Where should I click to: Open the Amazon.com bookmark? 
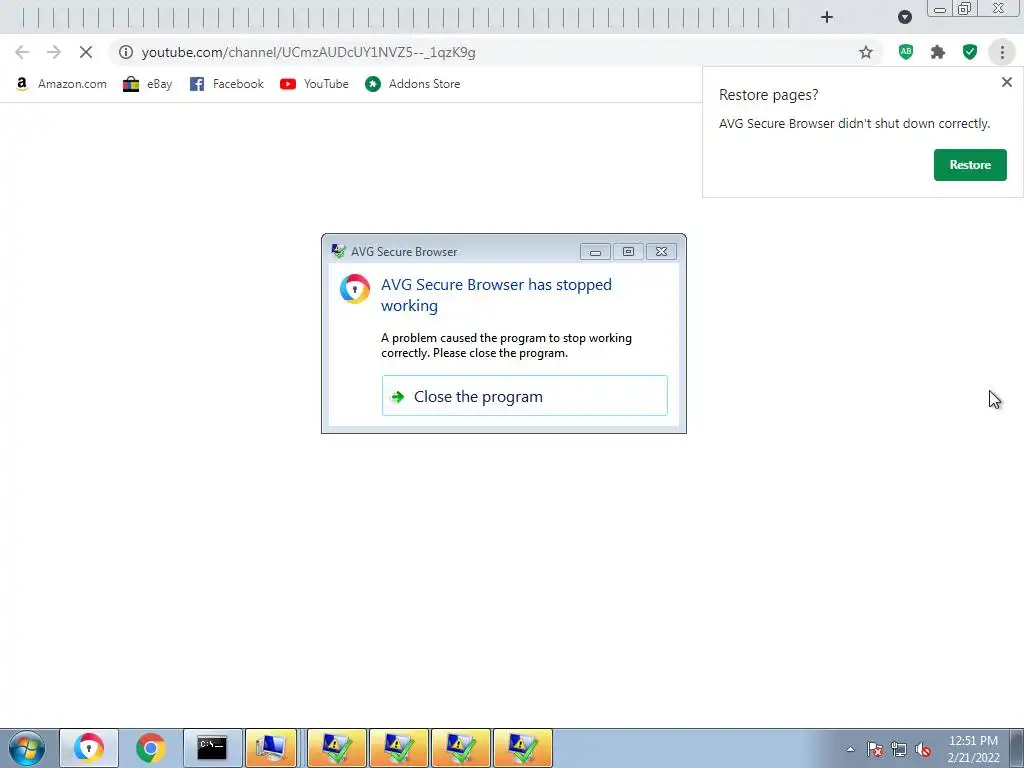tap(61, 84)
